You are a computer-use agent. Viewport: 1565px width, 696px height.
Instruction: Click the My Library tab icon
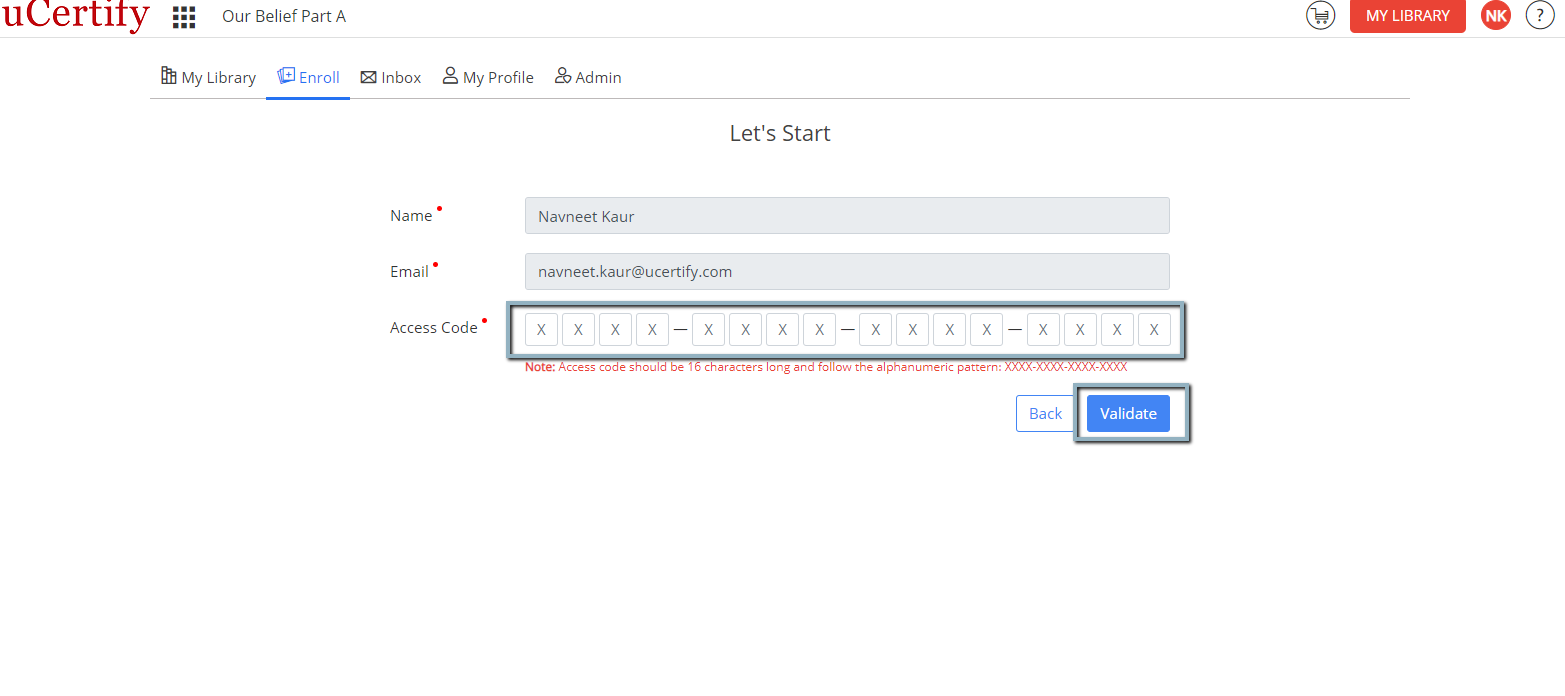coord(168,76)
